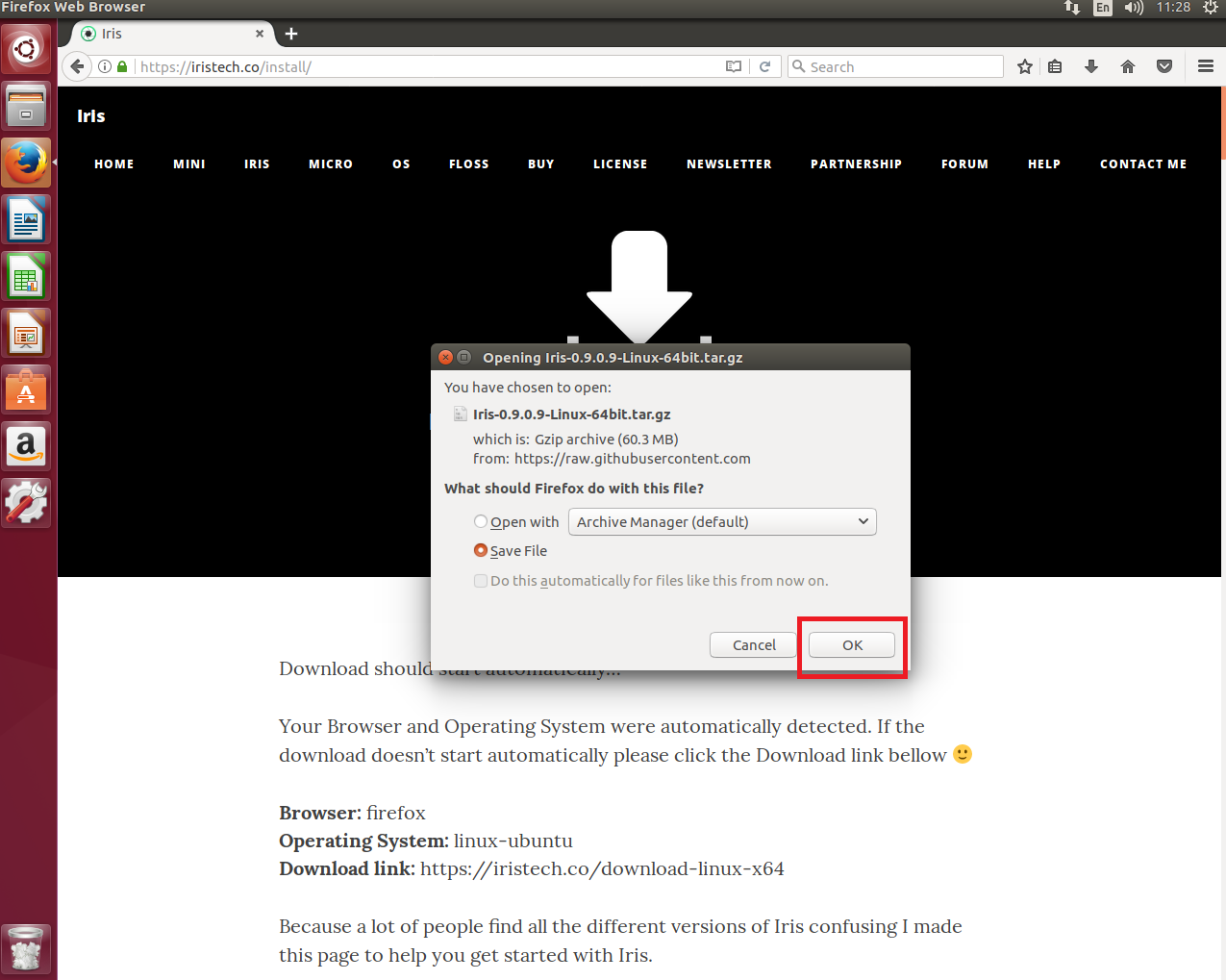
Task: Close the Iris browser tab
Action: [x=260, y=34]
